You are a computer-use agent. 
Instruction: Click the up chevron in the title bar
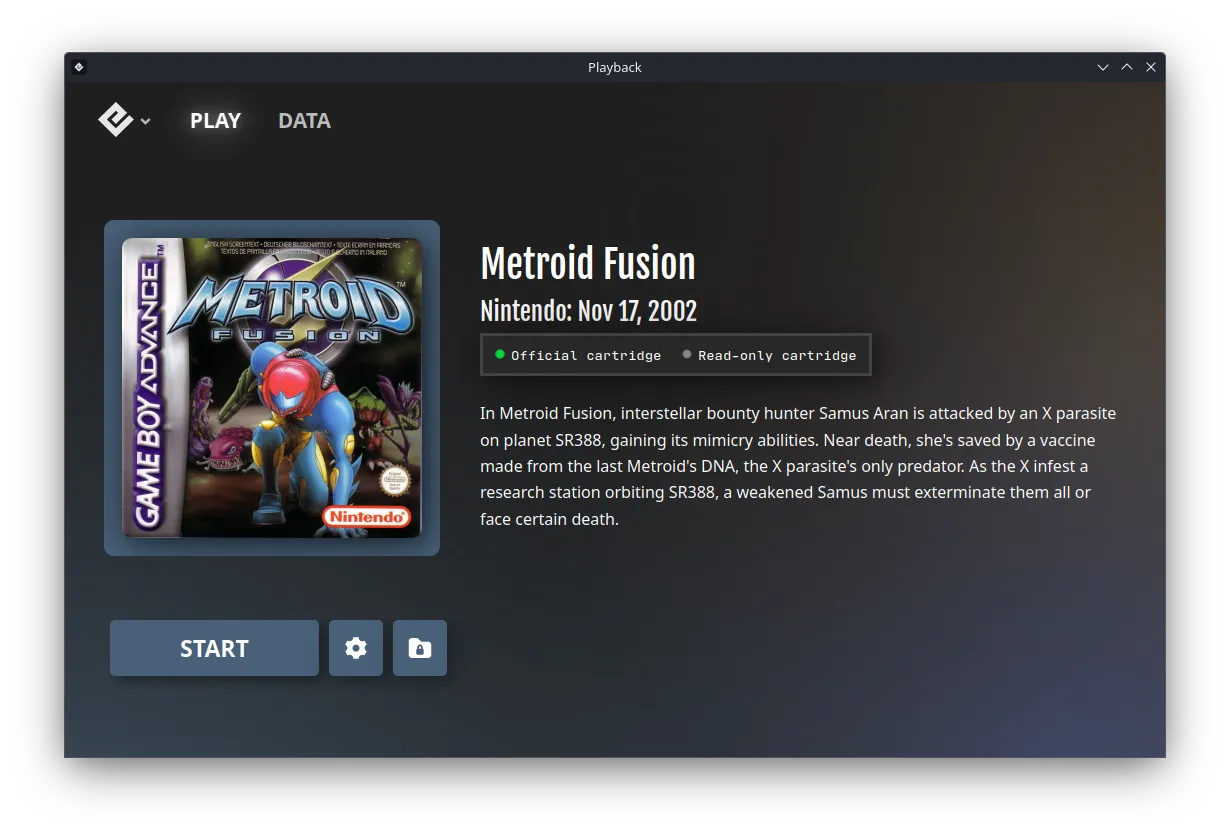click(1126, 67)
